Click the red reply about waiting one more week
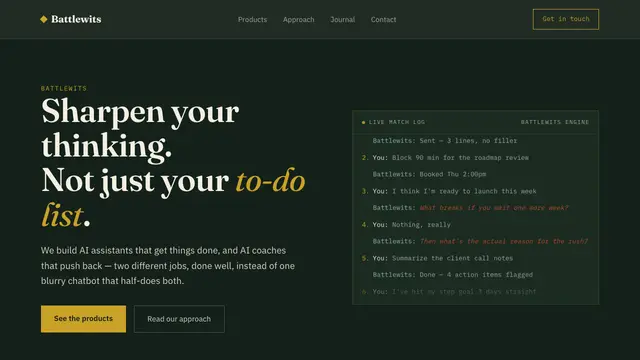The height and width of the screenshot is (360, 640). click(x=494, y=208)
